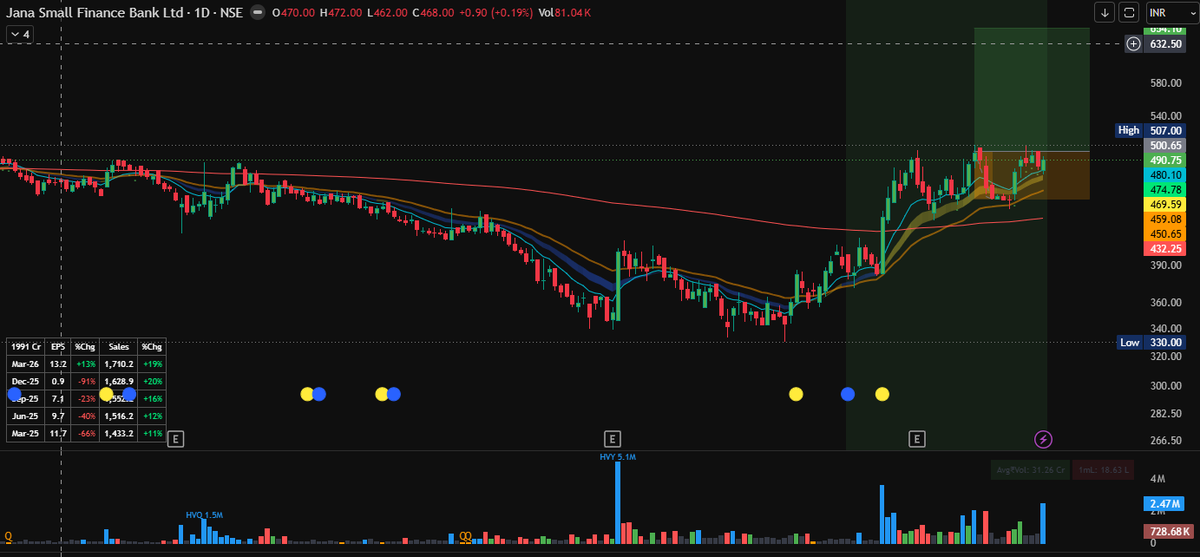Click the orange 450.65 price label
This screenshot has height=557, width=1200.
click(1165, 233)
